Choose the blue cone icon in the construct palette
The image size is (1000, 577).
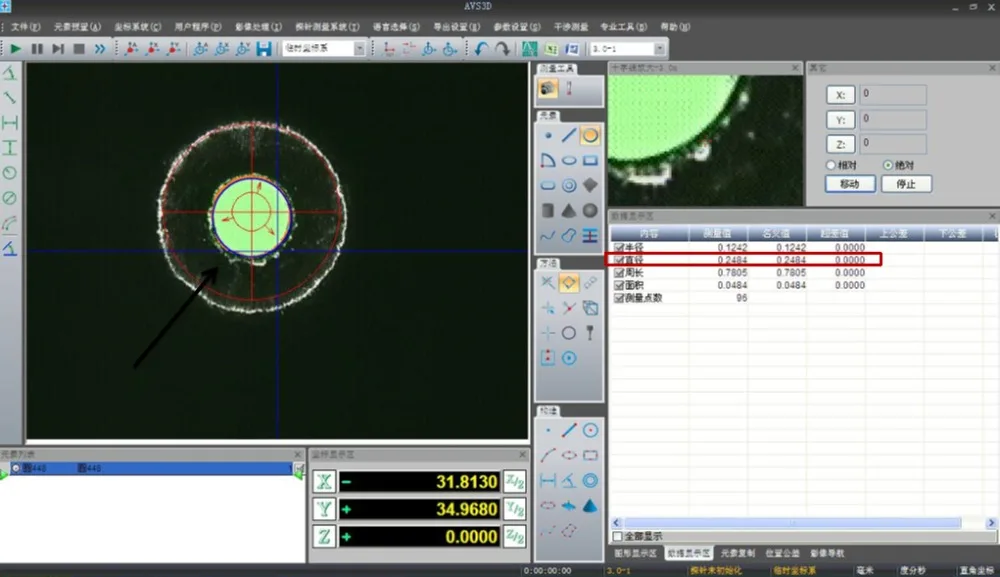(591, 506)
